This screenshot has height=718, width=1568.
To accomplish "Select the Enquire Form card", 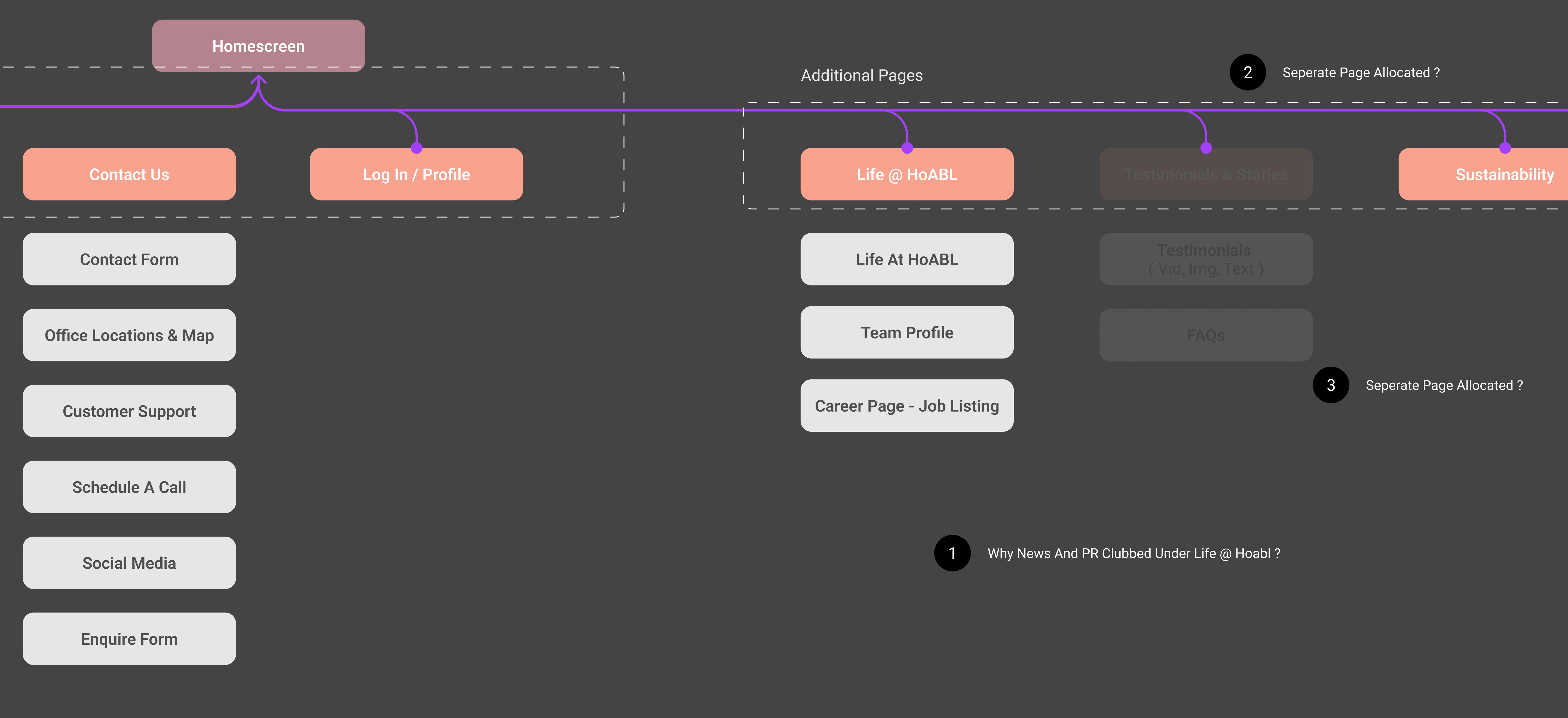I will (x=129, y=639).
